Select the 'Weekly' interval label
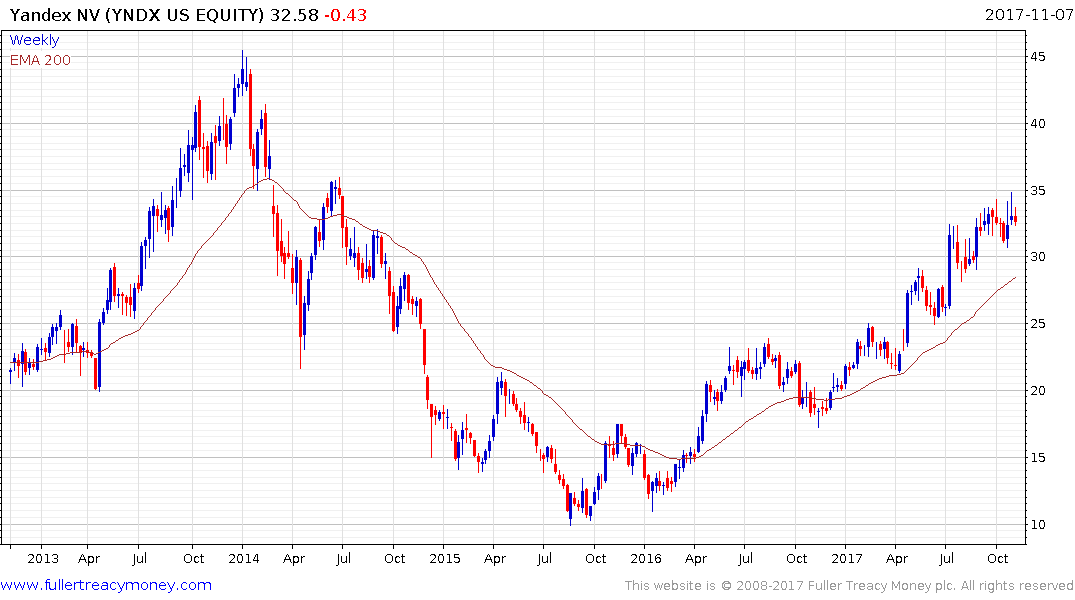Viewport: 1075px width, 600px height. click(34, 40)
